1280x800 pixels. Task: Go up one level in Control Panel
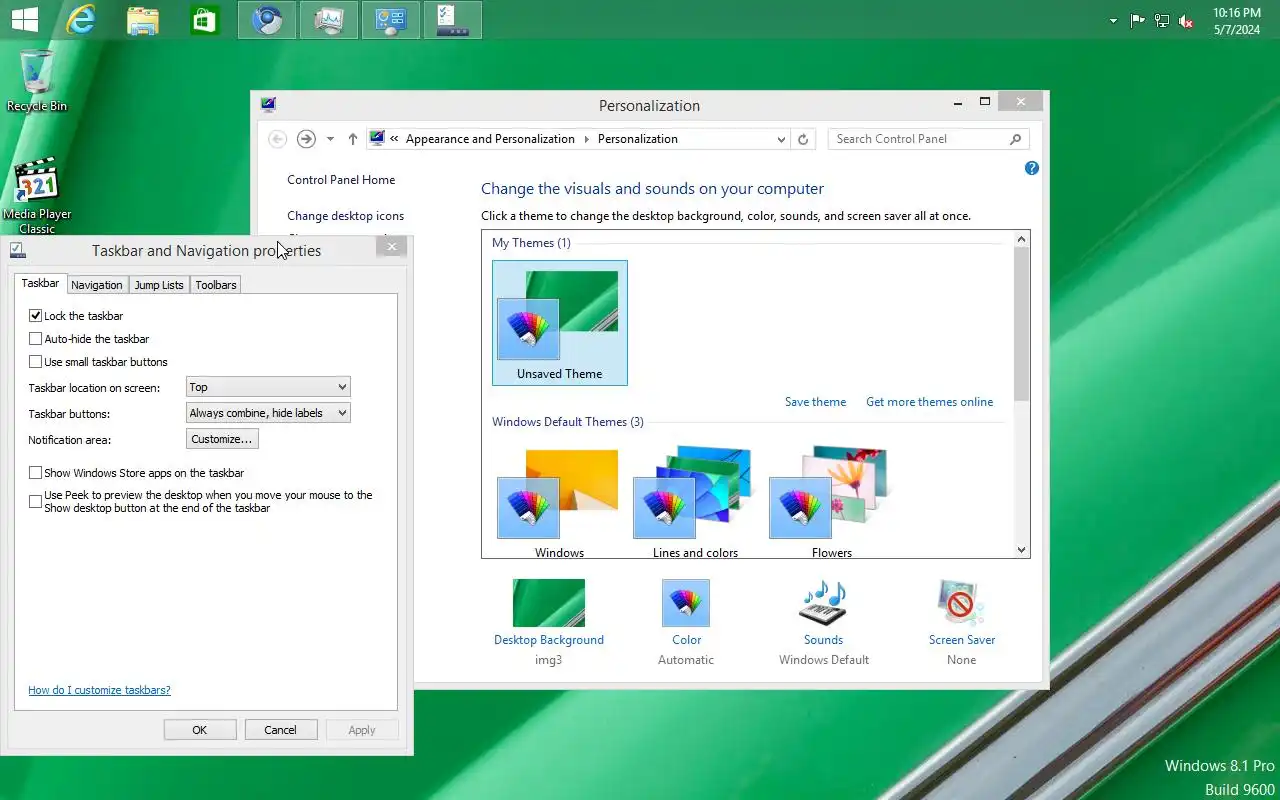[x=353, y=139]
